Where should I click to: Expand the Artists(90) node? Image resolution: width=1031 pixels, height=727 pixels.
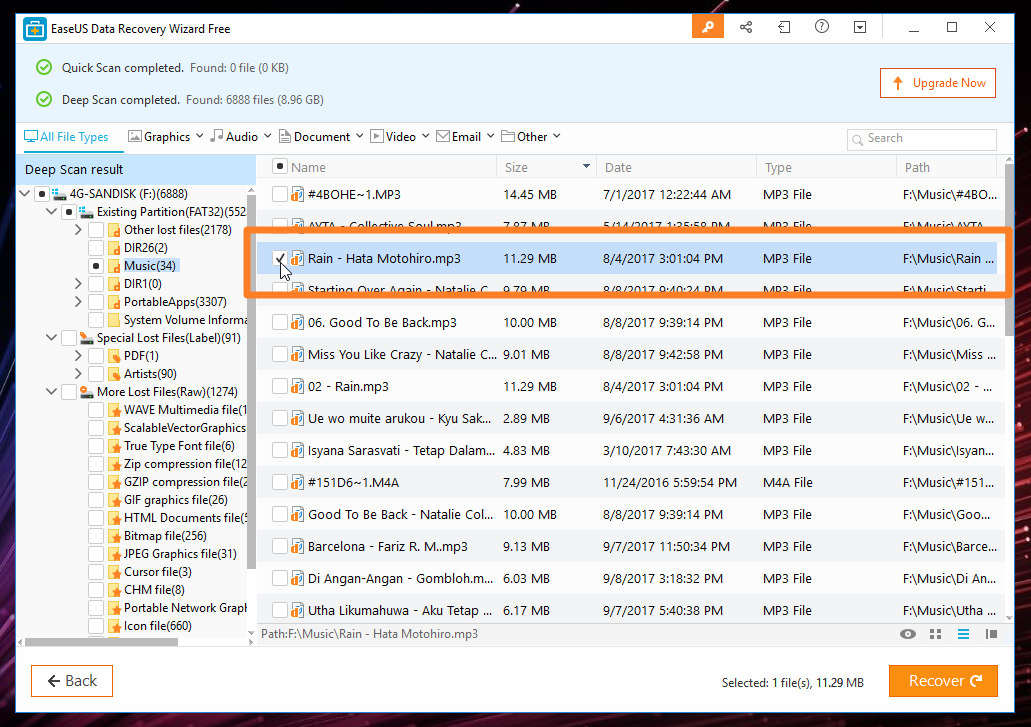tap(78, 374)
